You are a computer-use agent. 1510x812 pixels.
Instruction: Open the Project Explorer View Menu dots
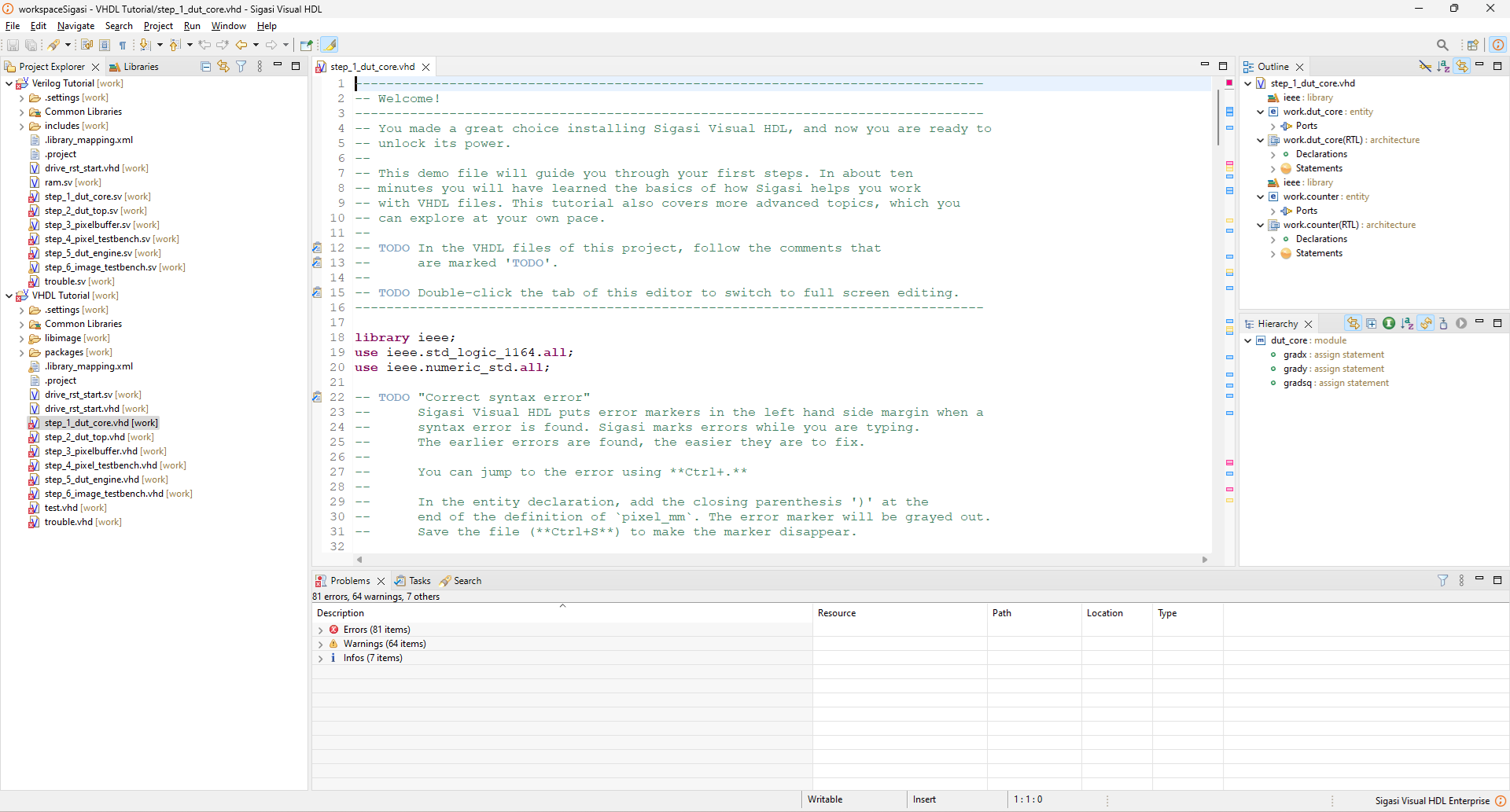260,67
